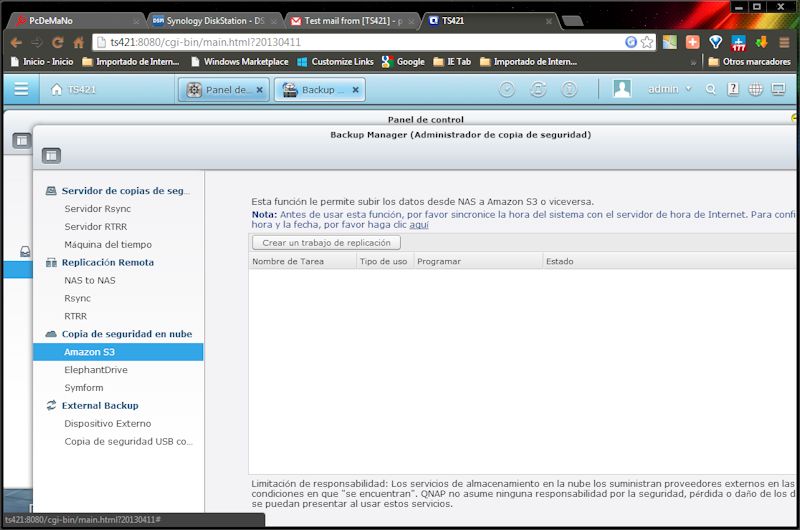Open IE Tab bookmarks folder

(452, 62)
